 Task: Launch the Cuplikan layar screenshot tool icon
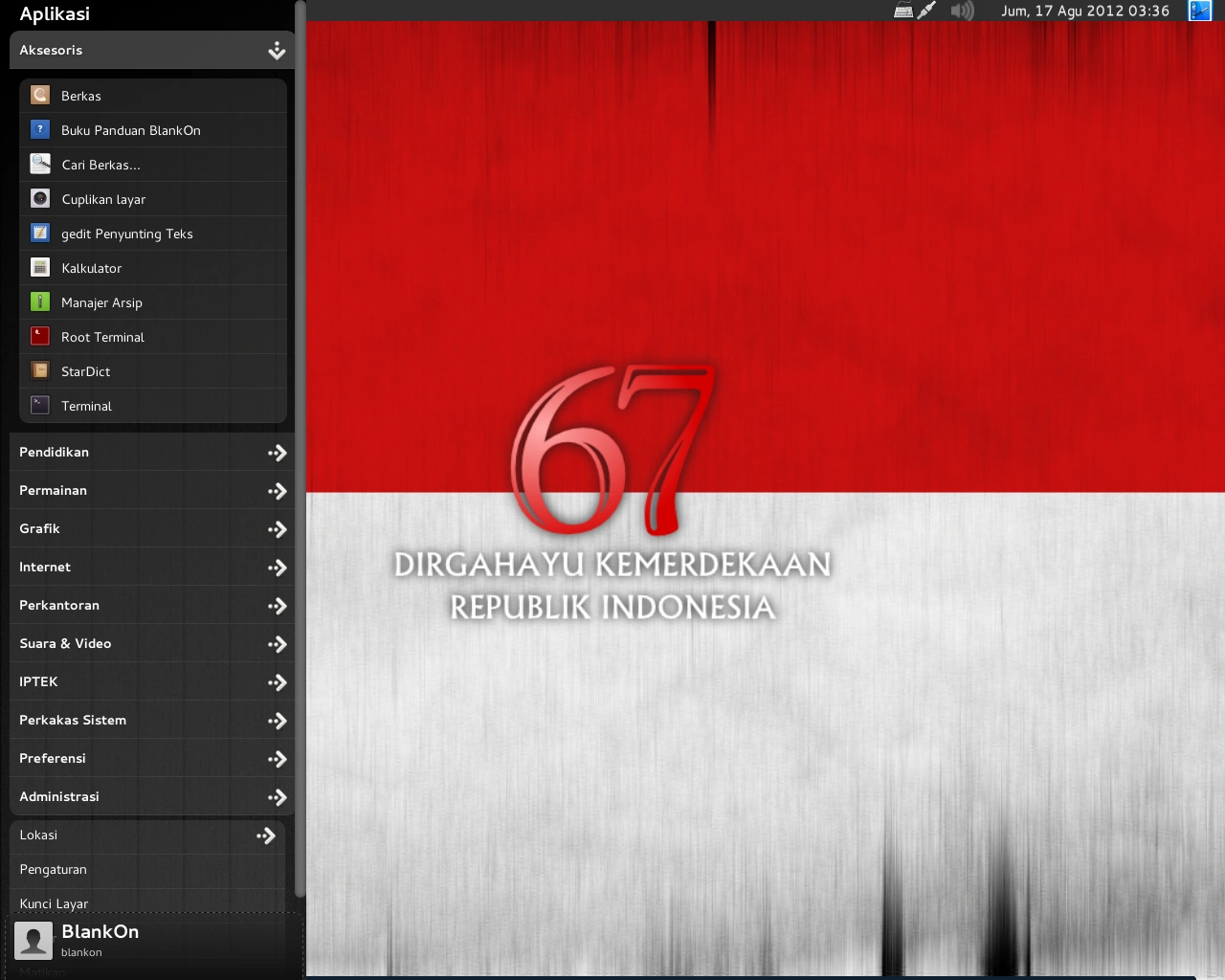tap(40, 199)
